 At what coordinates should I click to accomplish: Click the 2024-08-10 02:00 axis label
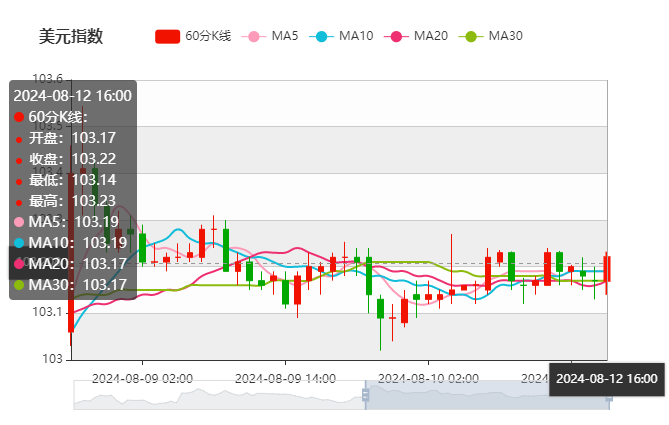point(428,378)
